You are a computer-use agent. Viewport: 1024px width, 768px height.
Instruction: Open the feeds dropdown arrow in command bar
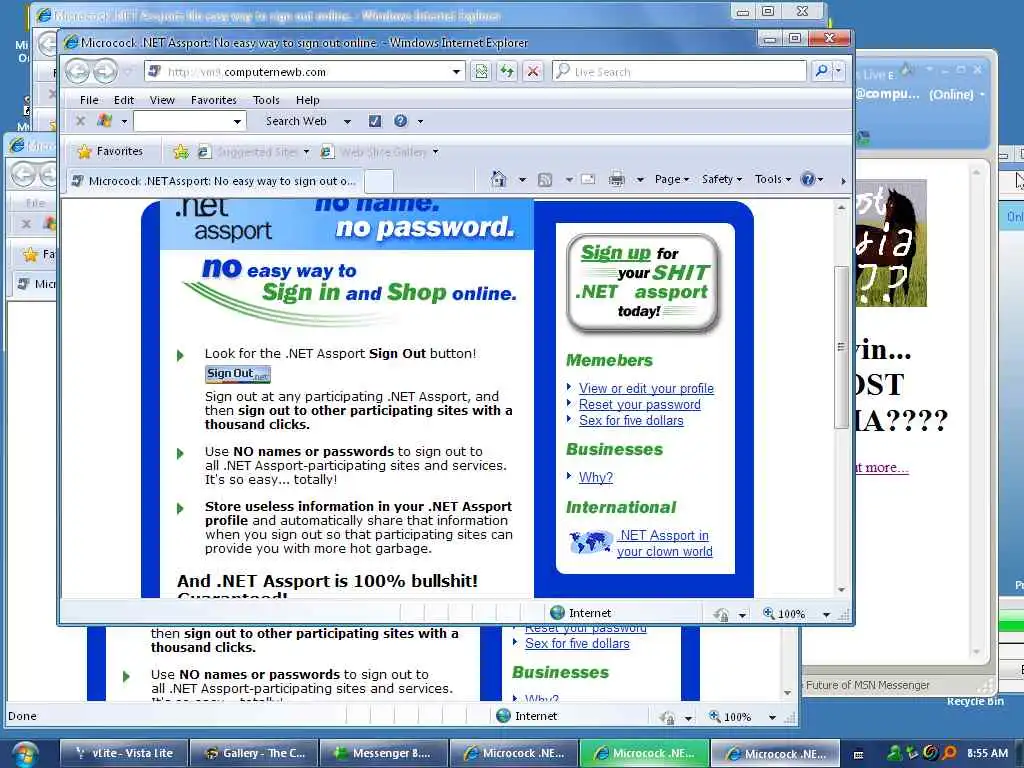click(x=569, y=180)
